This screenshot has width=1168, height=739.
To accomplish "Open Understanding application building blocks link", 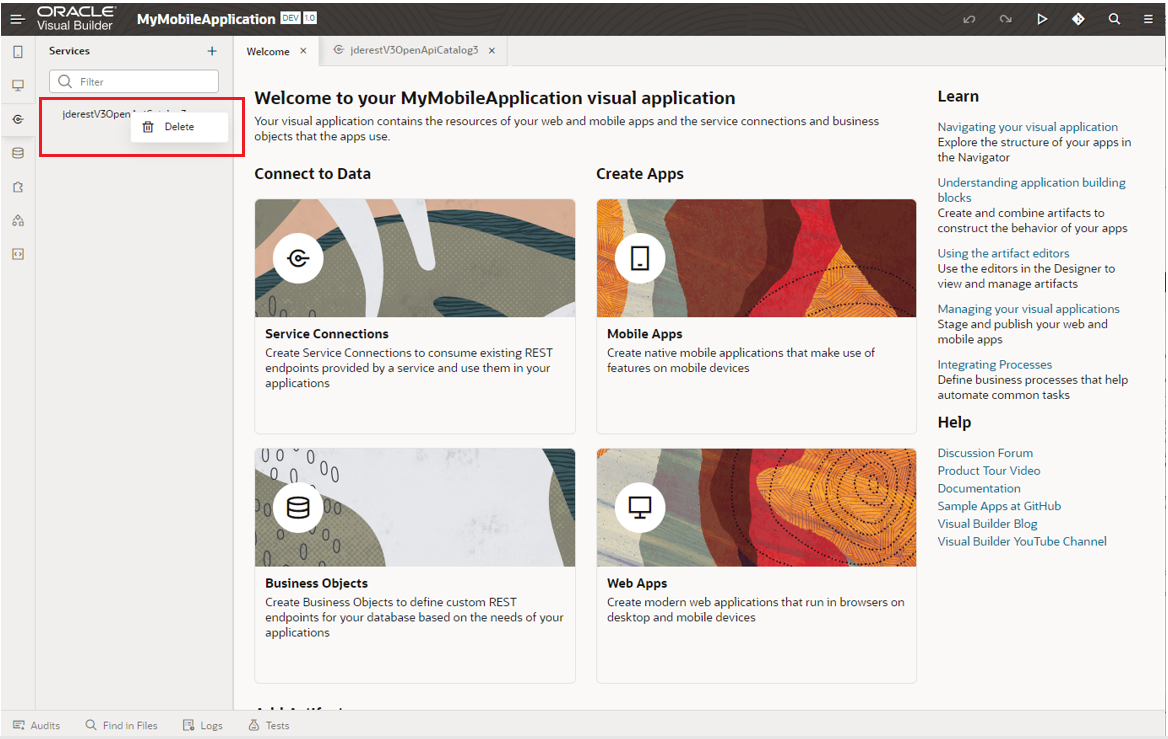I will tap(1031, 190).
